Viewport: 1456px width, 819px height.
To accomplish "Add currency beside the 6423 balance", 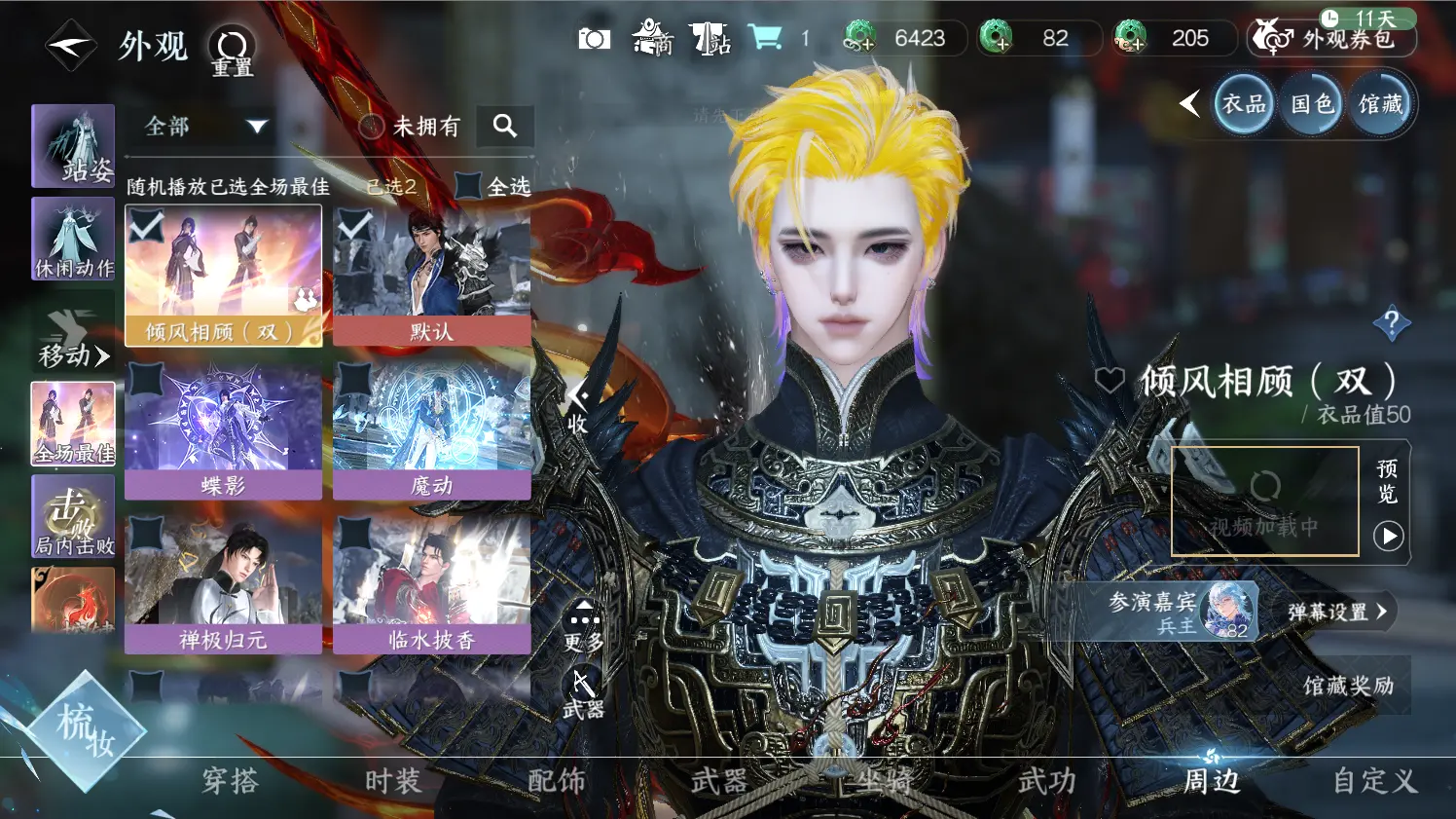I will click(x=859, y=38).
